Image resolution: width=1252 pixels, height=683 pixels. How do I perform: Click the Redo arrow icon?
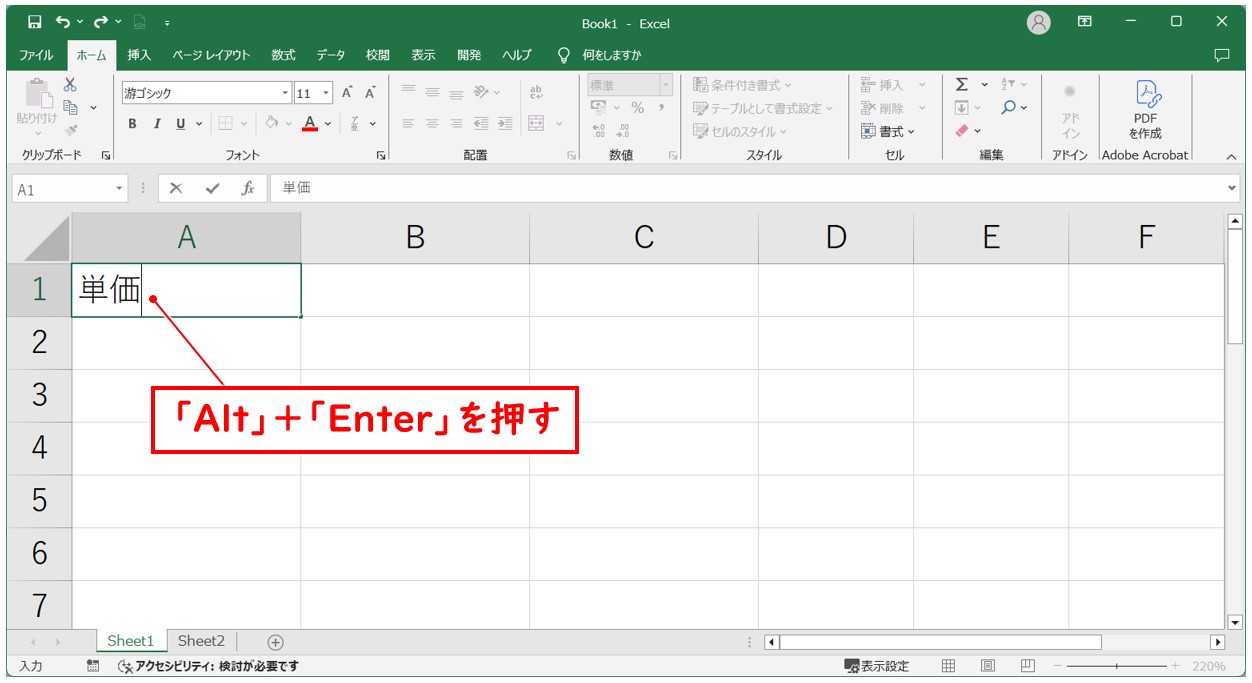click(x=101, y=22)
